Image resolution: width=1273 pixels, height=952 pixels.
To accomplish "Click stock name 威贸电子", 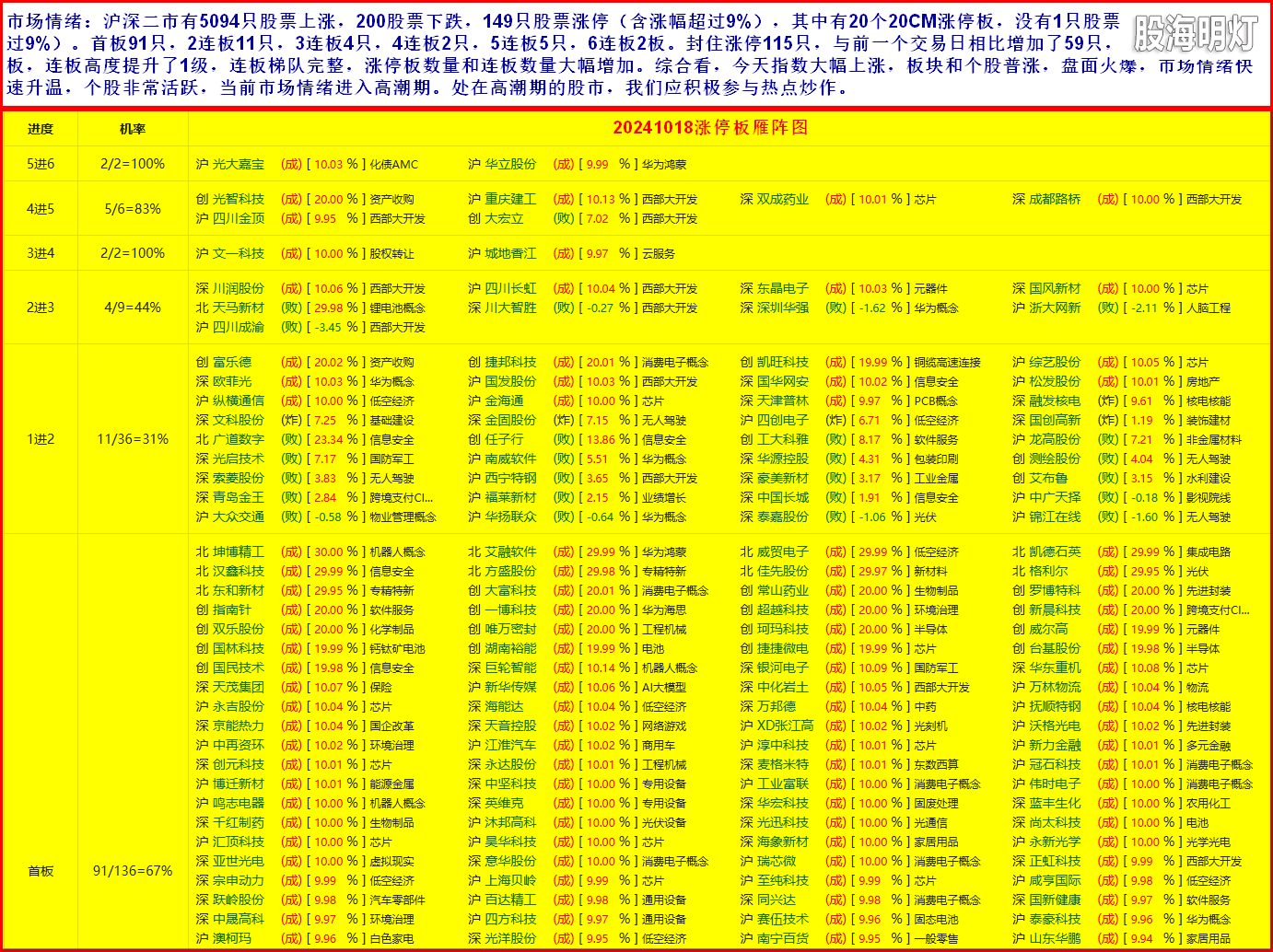I will coord(783,551).
